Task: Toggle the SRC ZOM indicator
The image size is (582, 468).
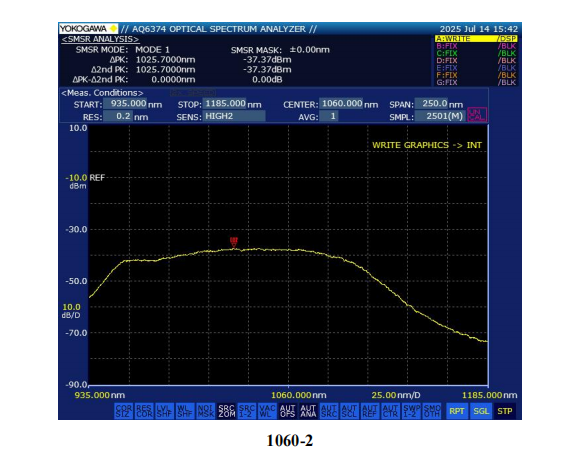Action: coord(226,411)
